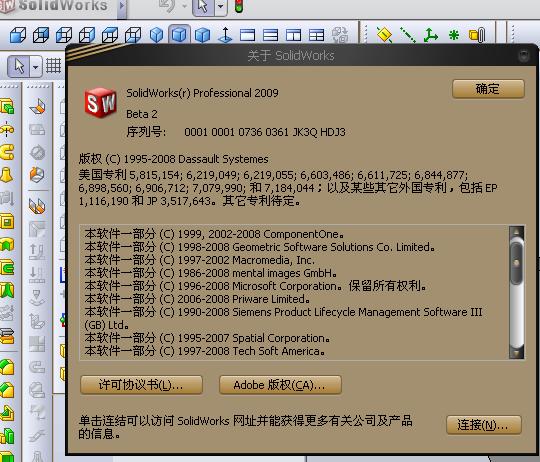The height and width of the screenshot is (462, 540).
Task: Click the Normal To view icon
Action: pyautogui.click(x=225, y=35)
